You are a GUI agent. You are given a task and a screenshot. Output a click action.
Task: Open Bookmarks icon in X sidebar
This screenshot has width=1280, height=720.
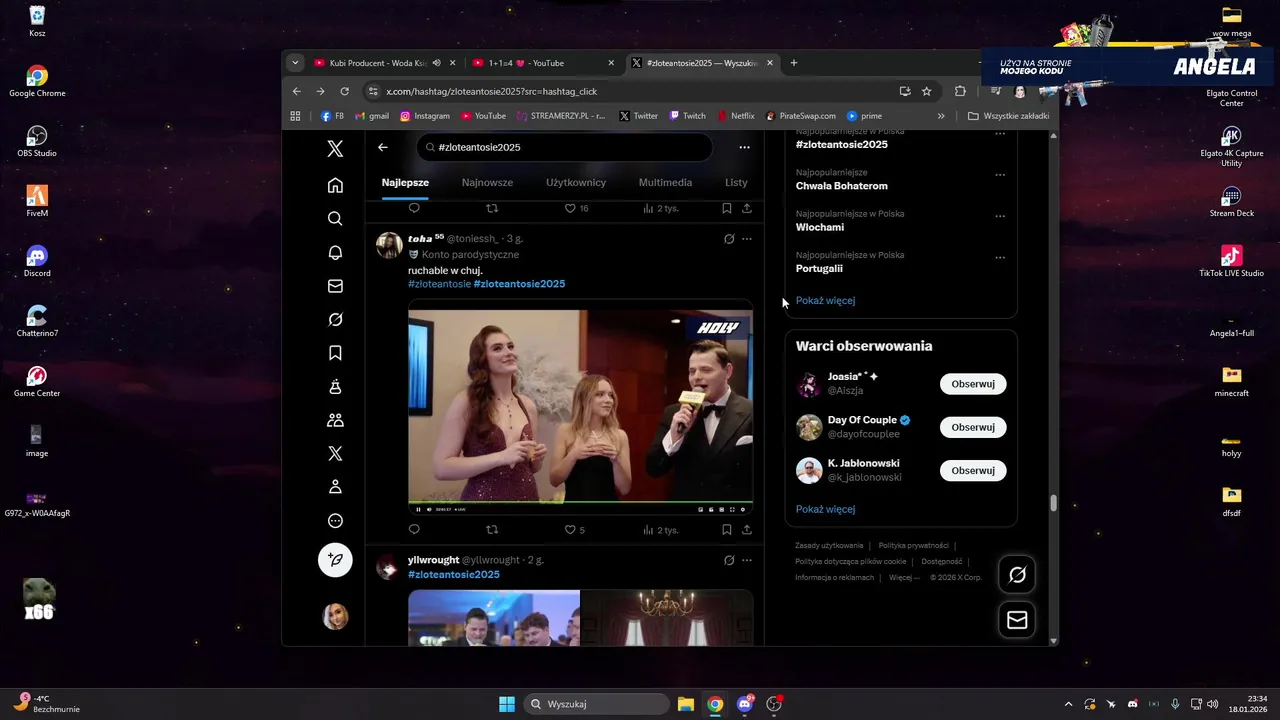pyautogui.click(x=335, y=353)
